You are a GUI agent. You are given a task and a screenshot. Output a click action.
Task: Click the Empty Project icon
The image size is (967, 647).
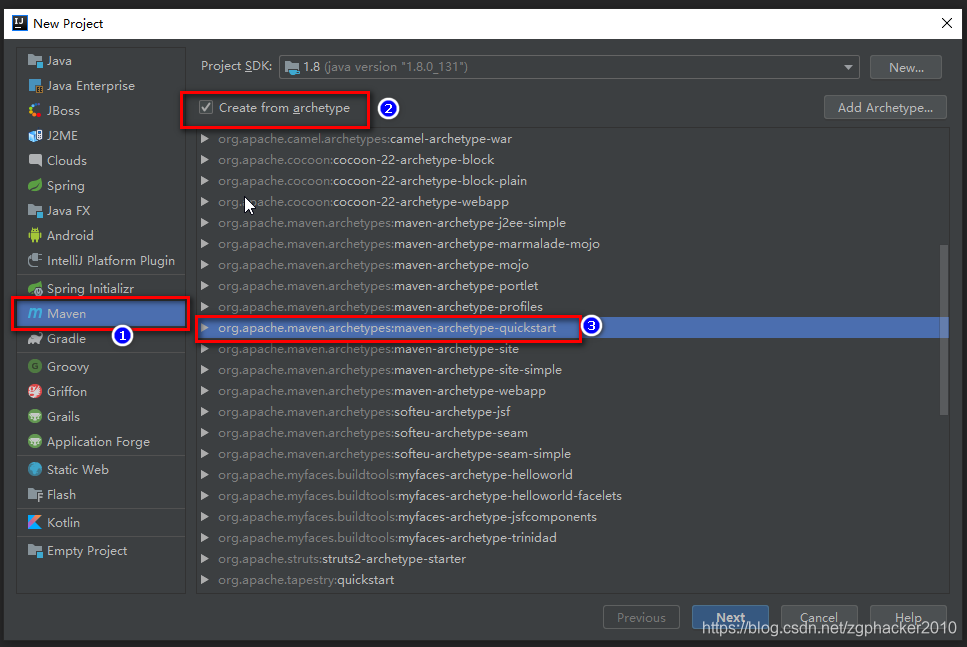click(x=35, y=551)
